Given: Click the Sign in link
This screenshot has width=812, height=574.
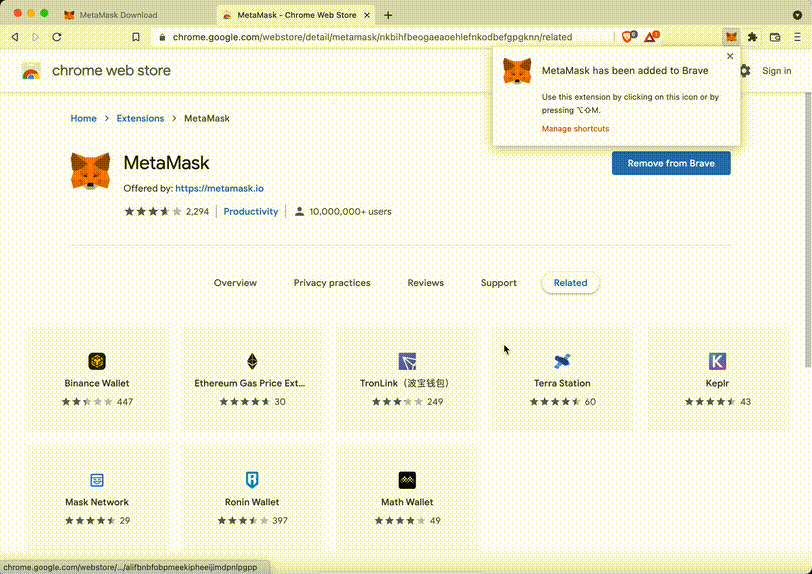Looking at the screenshot, I should (776, 71).
